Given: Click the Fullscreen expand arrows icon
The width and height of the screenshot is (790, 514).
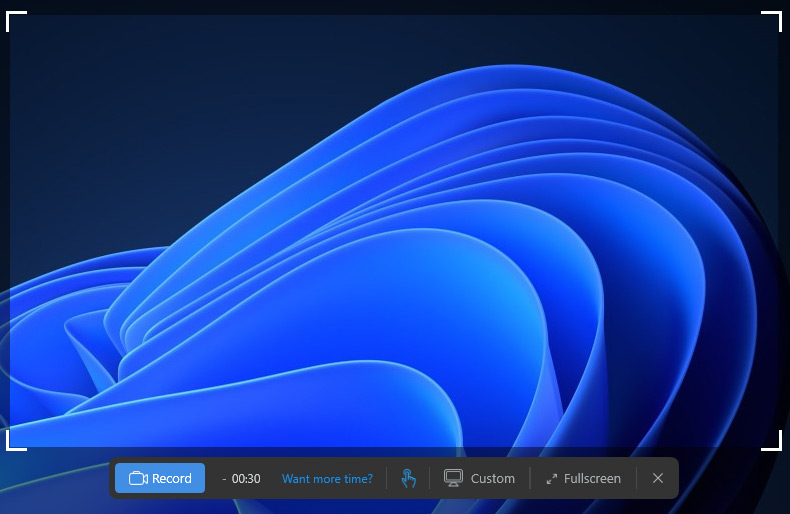Looking at the screenshot, I should [x=551, y=479].
